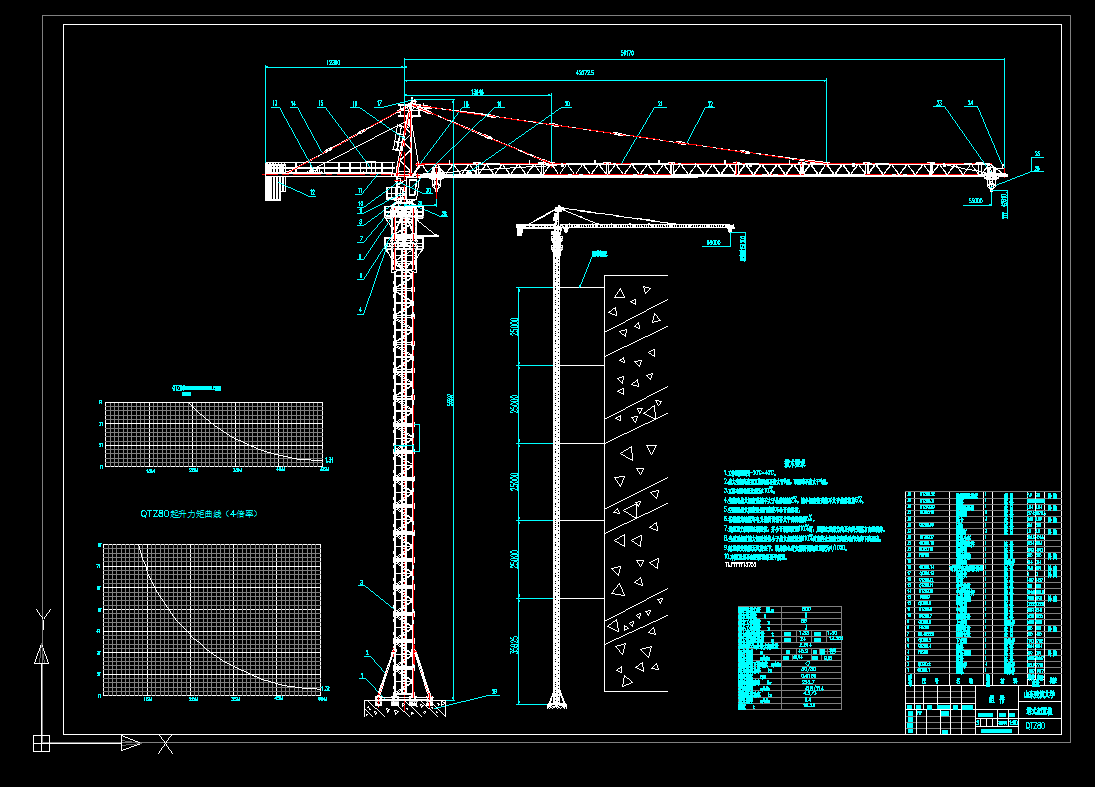Click the parts list table above title block
1095x787 pixels.
(x=983, y=589)
